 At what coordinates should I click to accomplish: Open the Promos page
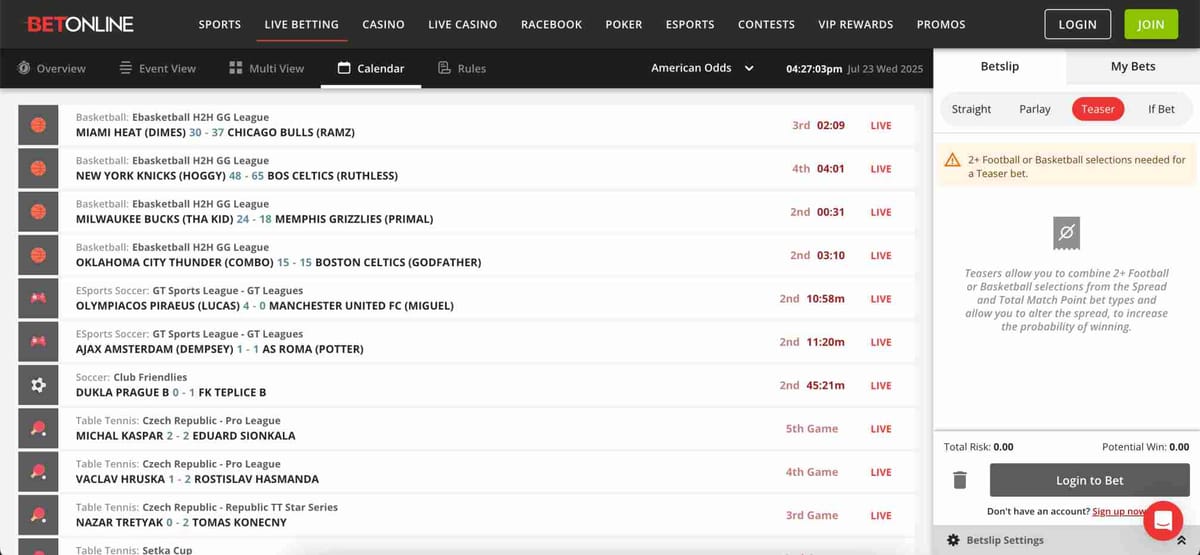click(941, 24)
